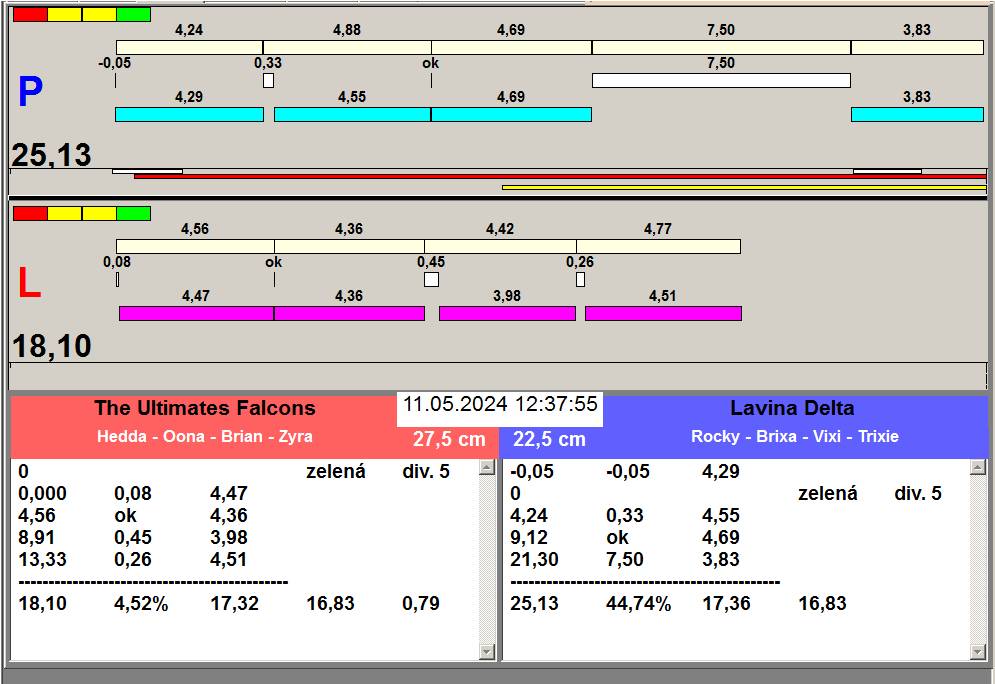Click the 0,79 value in Falcons results
This screenshot has height=684, width=995.
pos(421,603)
